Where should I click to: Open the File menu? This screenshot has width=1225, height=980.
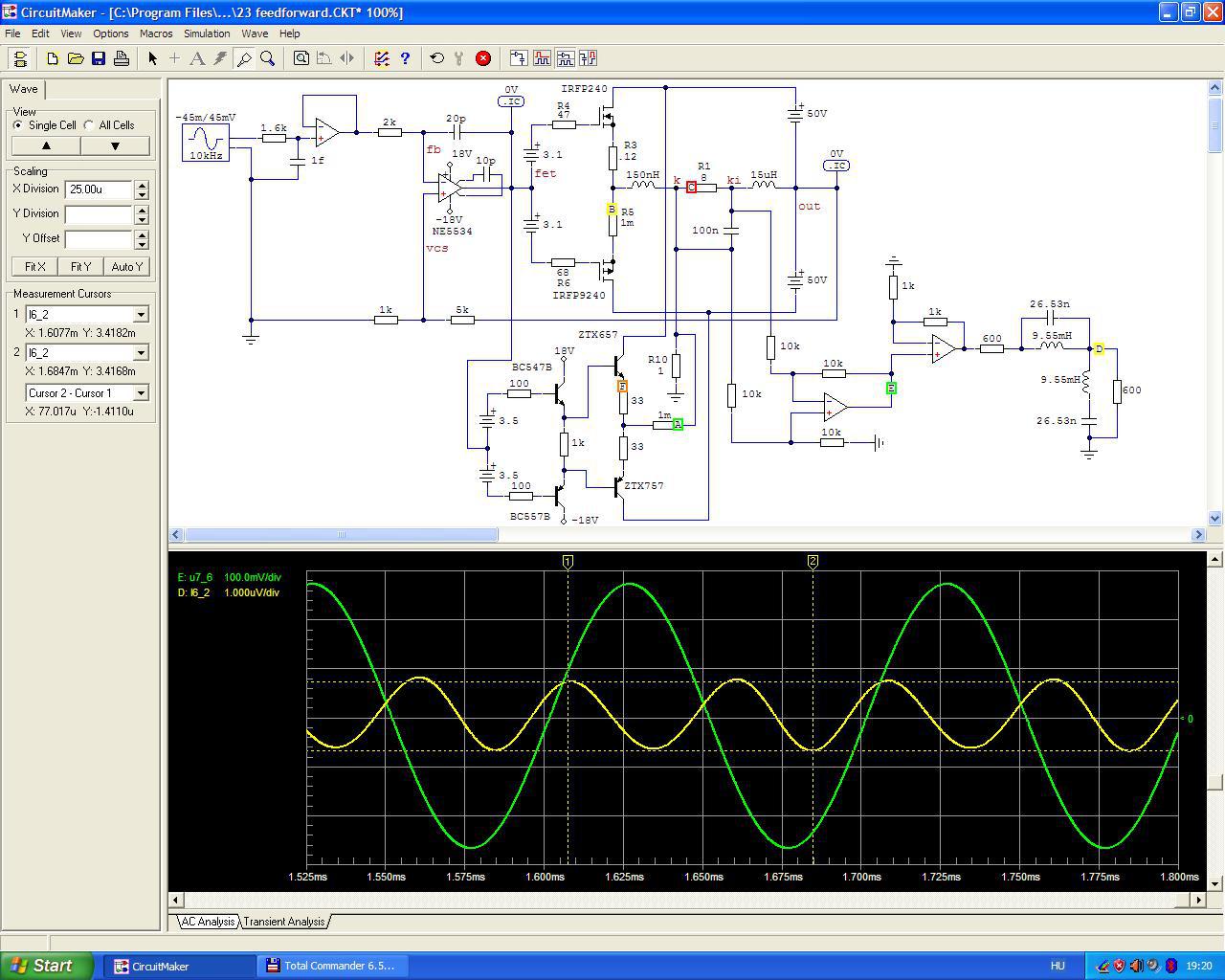[12, 33]
